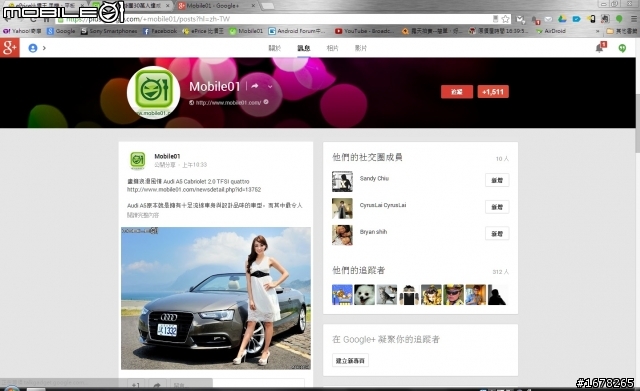Click the red follow button on cover
Screen dimensions: 640x391
pyautogui.click(x=457, y=92)
